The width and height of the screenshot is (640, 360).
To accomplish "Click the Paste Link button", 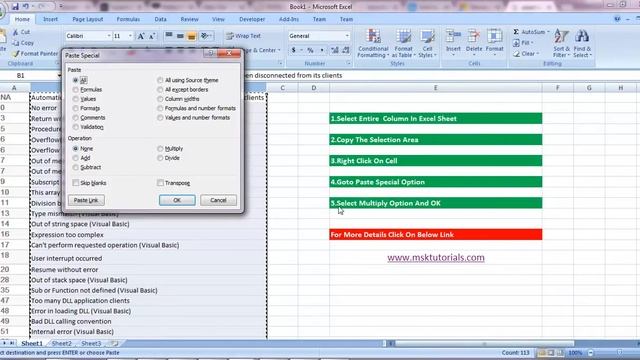I will (x=86, y=200).
